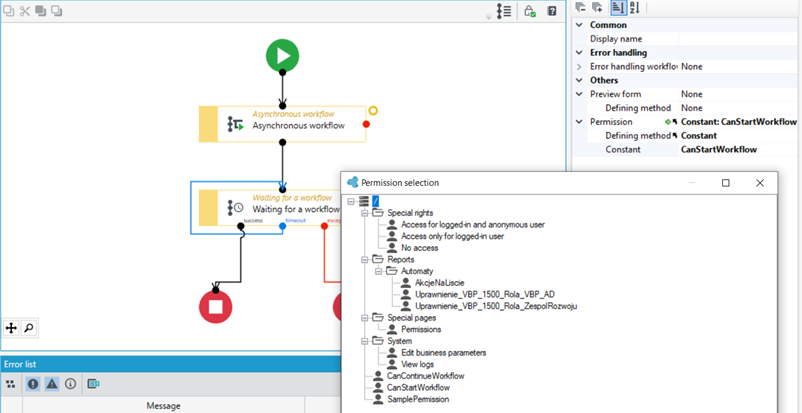Image resolution: width=802 pixels, height=413 pixels.
Task: Click the yellow circle marker on Asynchronous workflow
Action: (373, 111)
